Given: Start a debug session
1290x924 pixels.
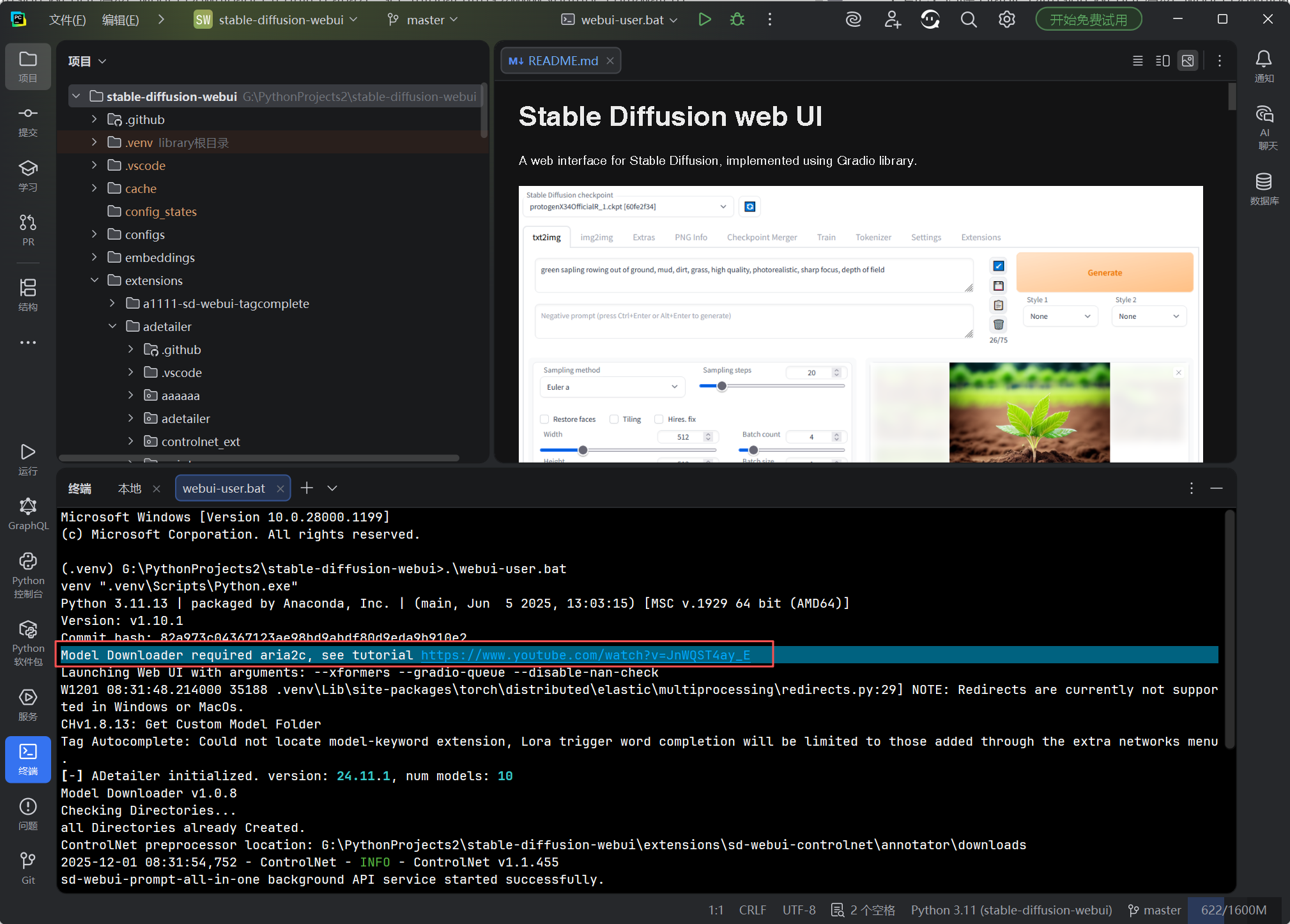Looking at the screenshot, I should click(x=737, y=19).
